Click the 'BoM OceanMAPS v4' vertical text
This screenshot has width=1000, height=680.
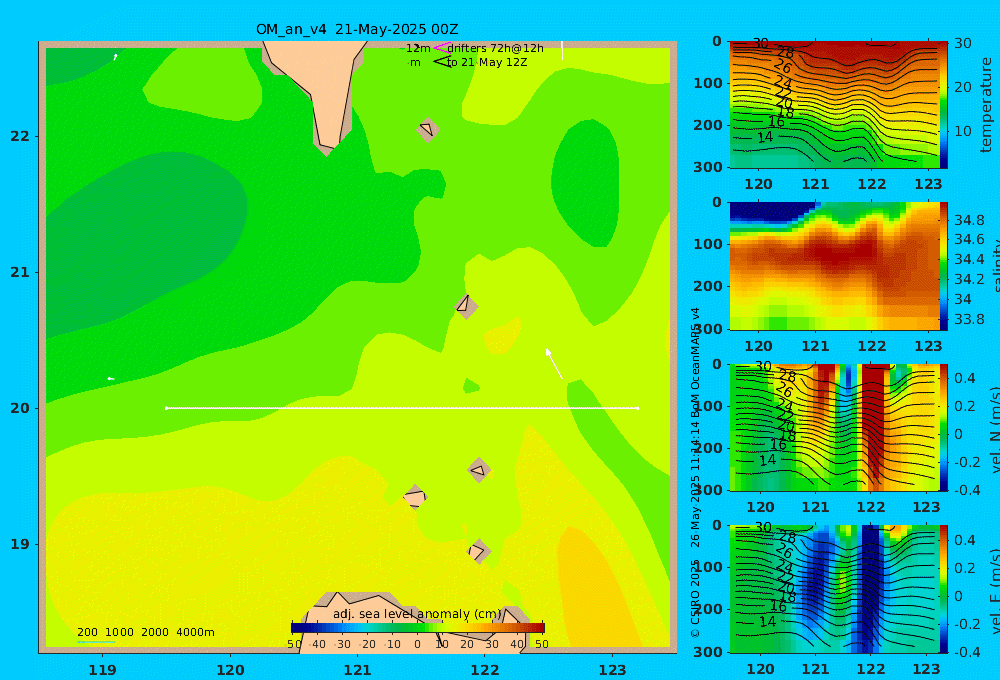(x=695, y=364)
